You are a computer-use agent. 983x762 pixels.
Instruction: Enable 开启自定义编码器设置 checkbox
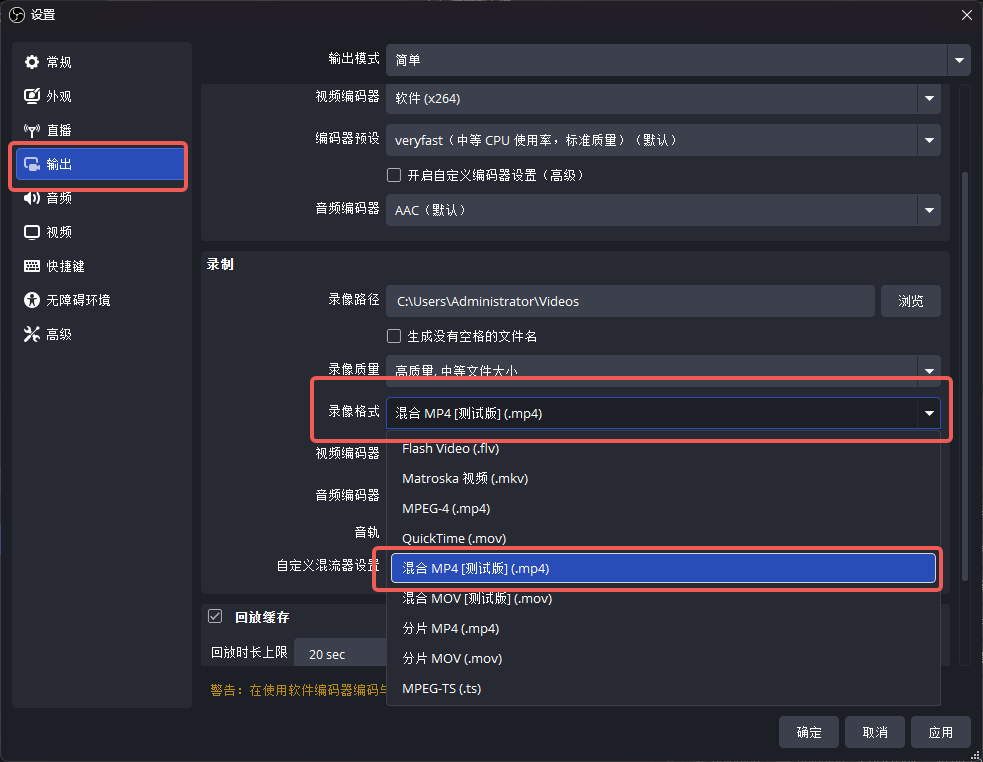pos(394,175)
